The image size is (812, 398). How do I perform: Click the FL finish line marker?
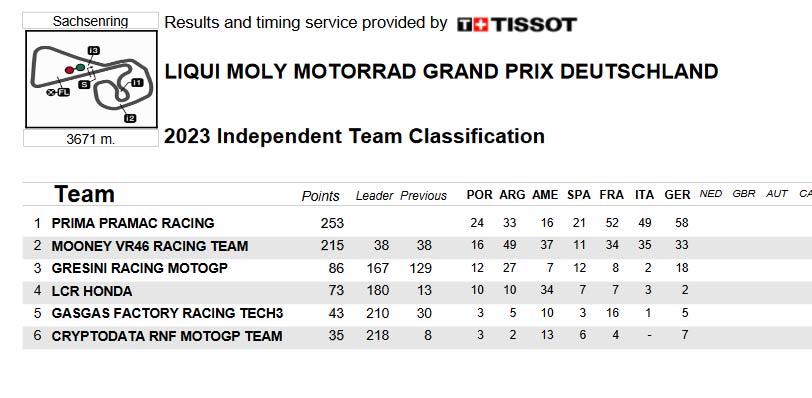coord(64,92)
